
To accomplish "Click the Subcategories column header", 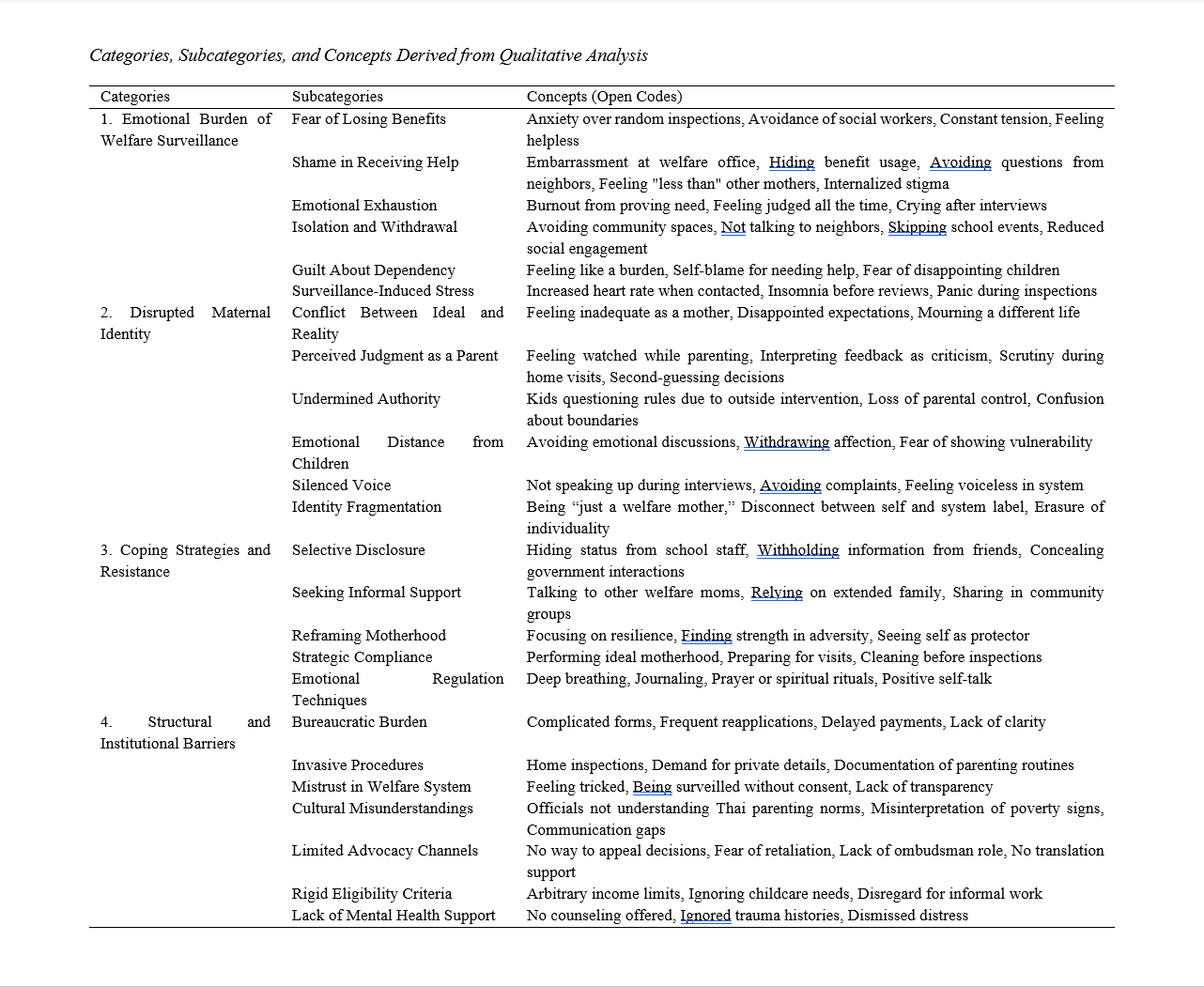I will pos(337,97).
